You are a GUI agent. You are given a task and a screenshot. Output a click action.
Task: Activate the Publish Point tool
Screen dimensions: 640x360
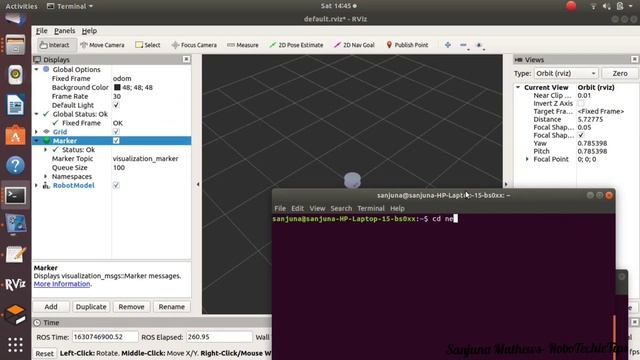coord(407,45)
